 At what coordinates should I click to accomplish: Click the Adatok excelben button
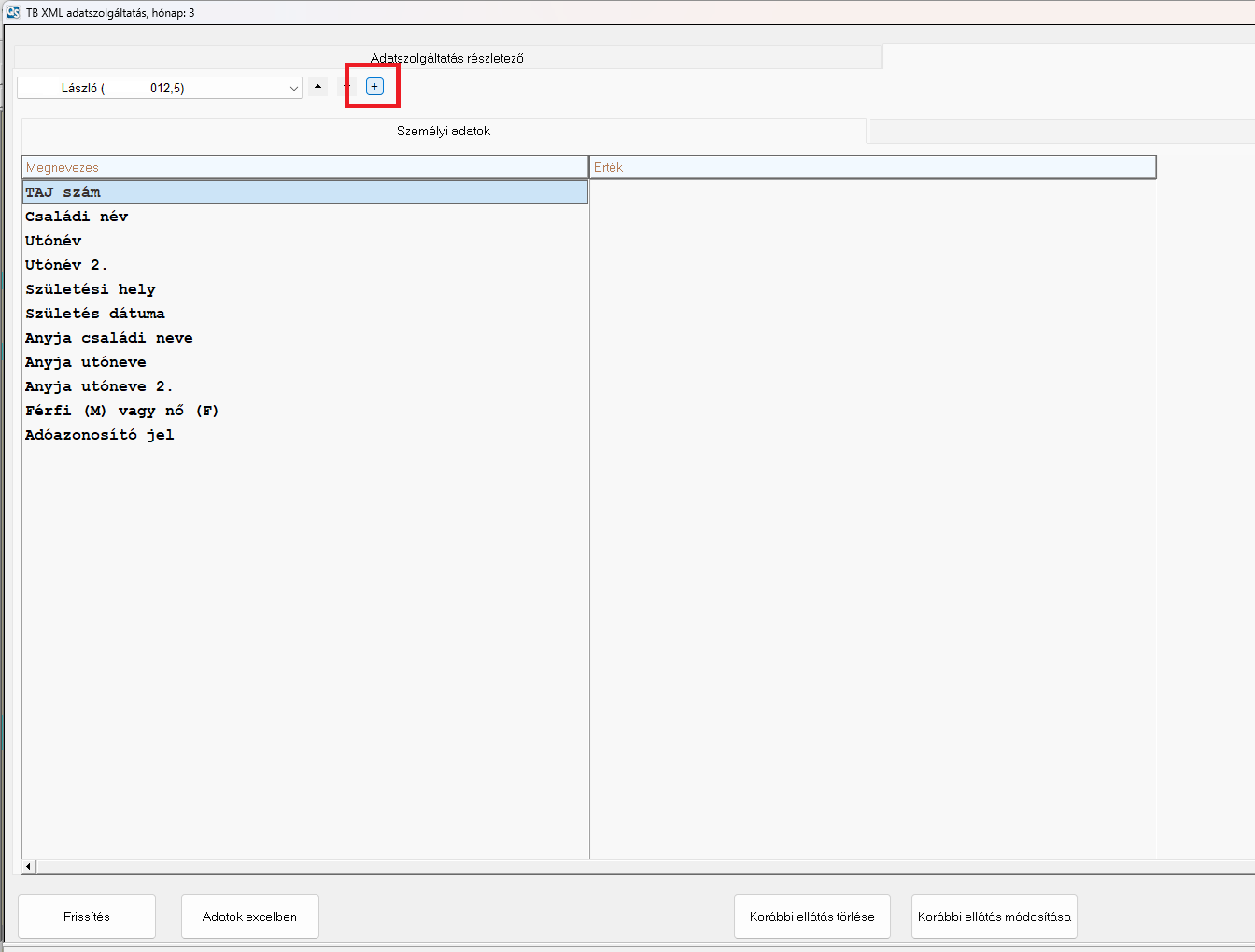pos(249,917)
